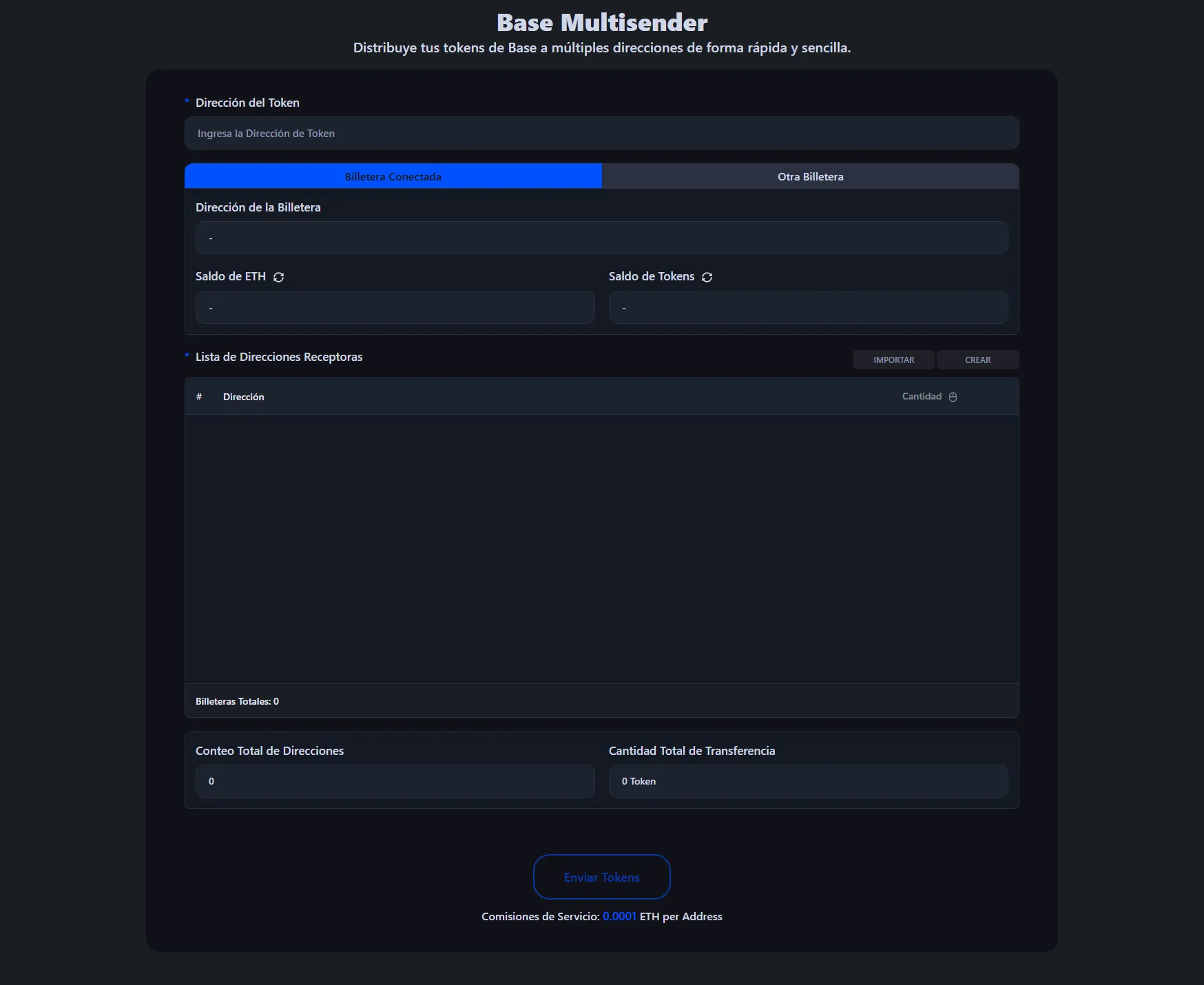
Task: Switch to Billetera Conectada tab
Action: click(x=393, y=176)
